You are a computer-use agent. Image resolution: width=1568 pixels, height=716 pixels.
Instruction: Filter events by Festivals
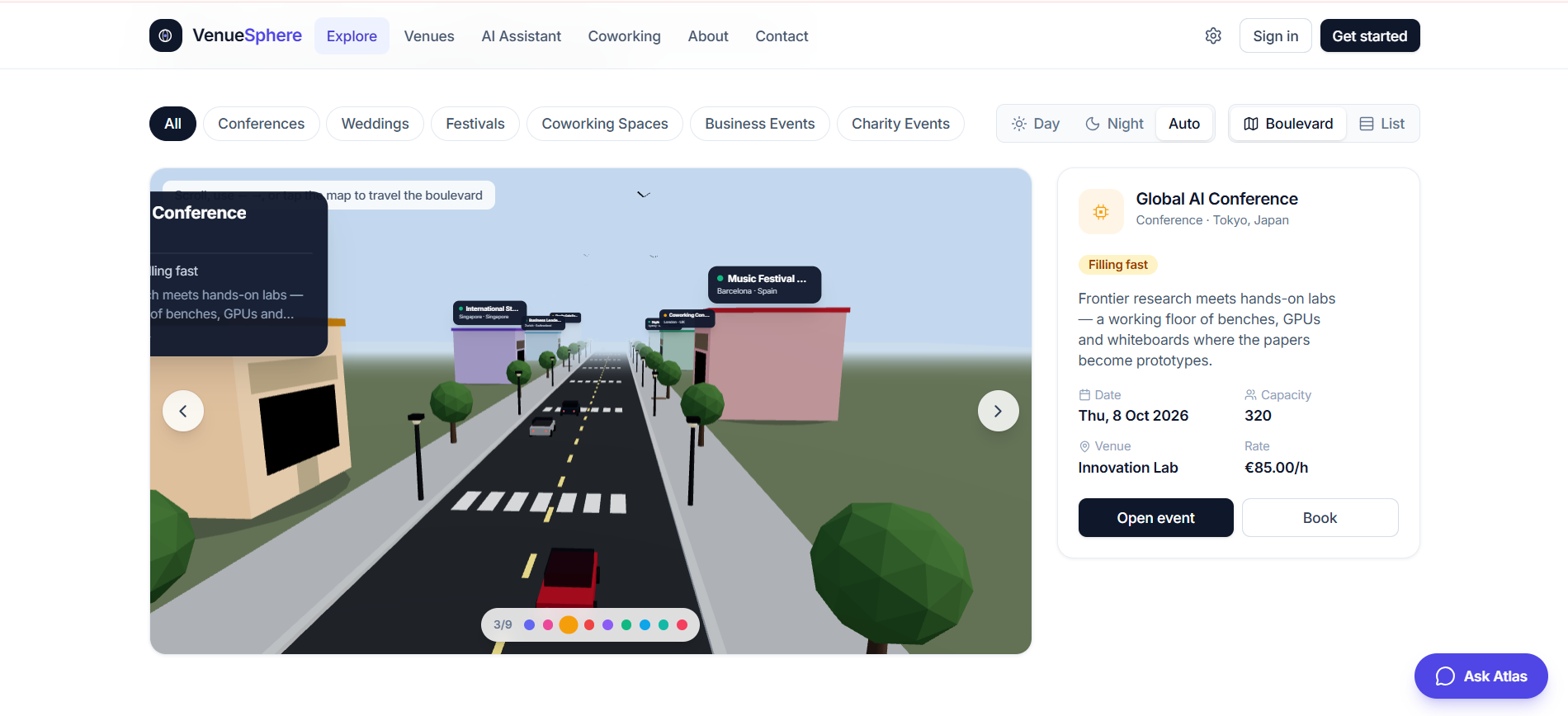[x=475, y=124]
